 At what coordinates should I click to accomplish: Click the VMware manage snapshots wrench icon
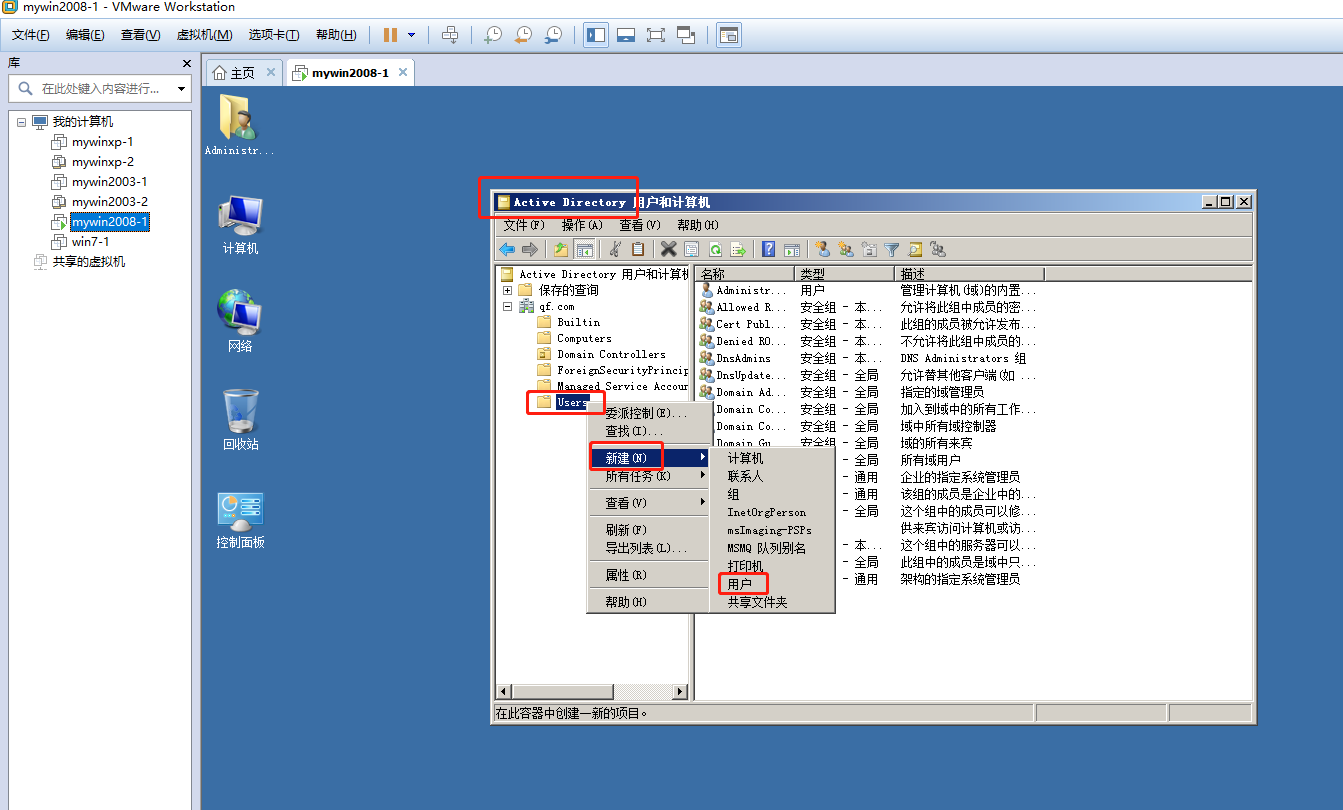coord(553,34)
